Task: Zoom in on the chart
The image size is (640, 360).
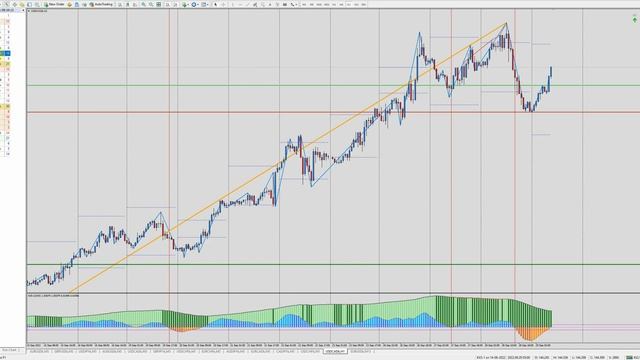Action: (143, 4)
